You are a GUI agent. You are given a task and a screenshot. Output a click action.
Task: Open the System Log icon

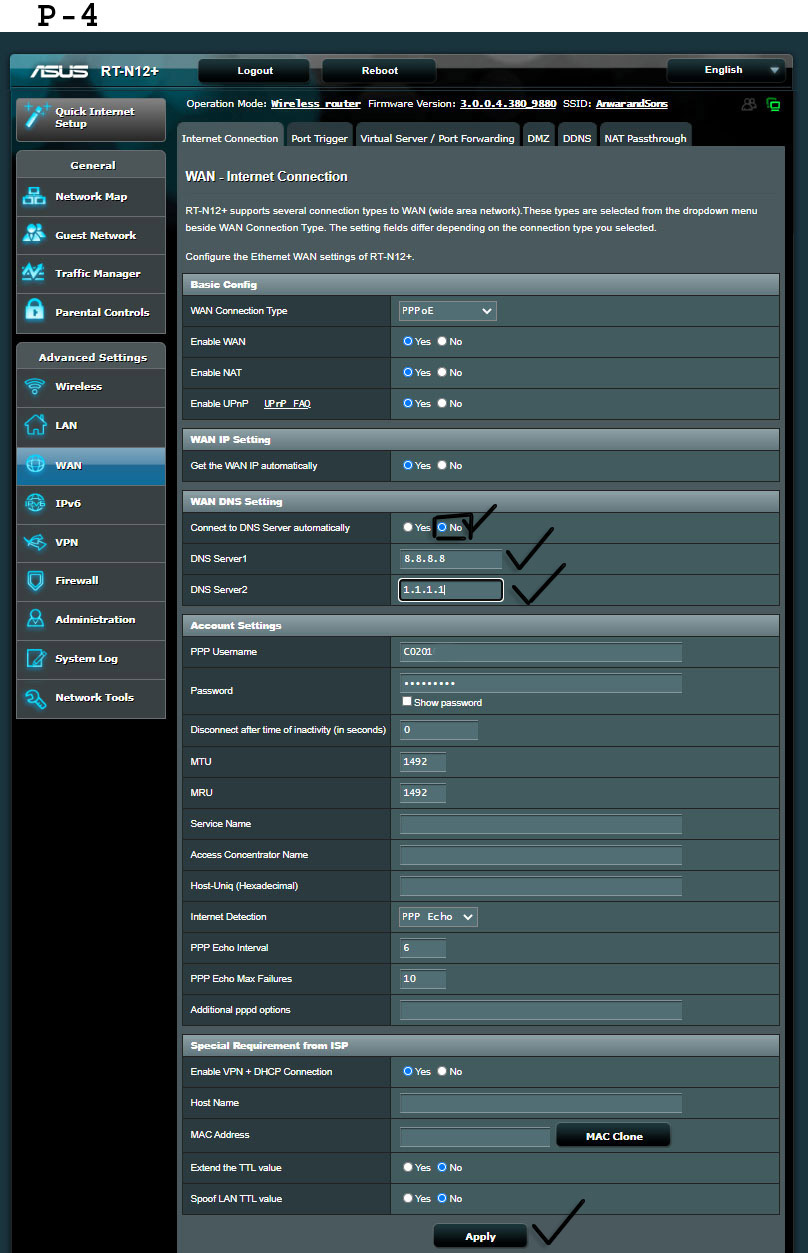click(x=35, y=658)
